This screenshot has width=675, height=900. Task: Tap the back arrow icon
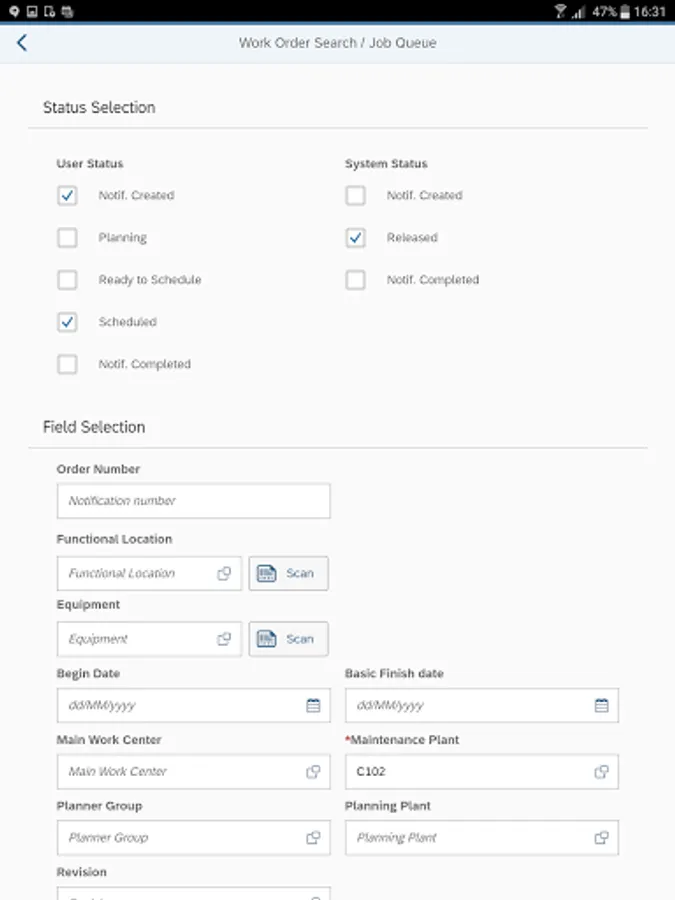(22, 43)
